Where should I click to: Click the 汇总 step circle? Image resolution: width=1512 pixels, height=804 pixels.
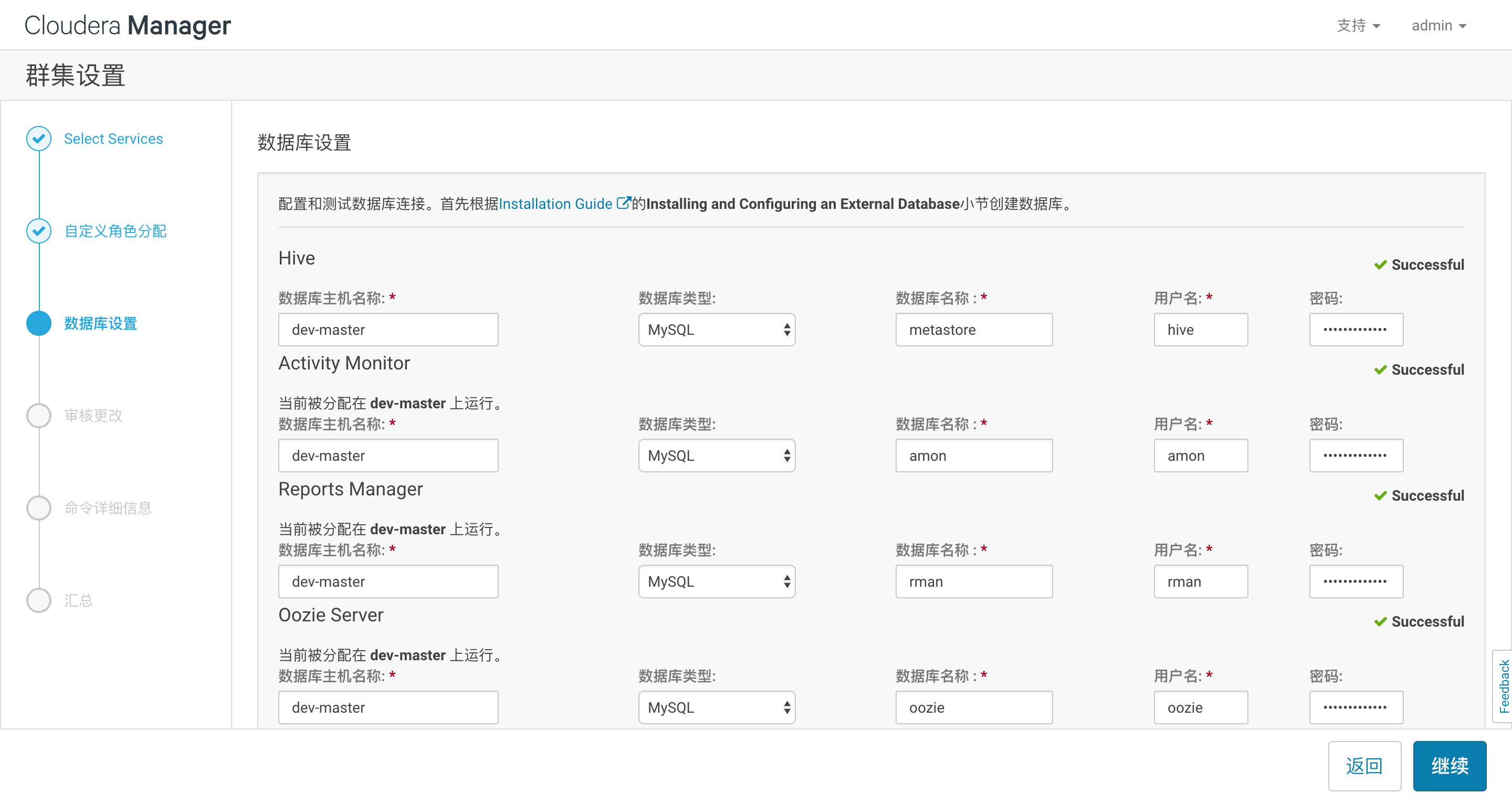pos(39,600)
